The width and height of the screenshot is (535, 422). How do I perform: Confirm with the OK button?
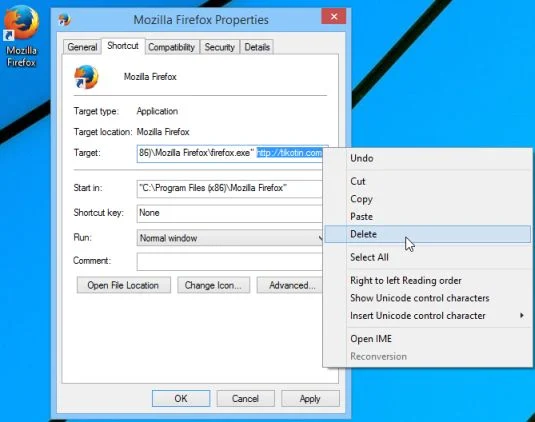181,398
